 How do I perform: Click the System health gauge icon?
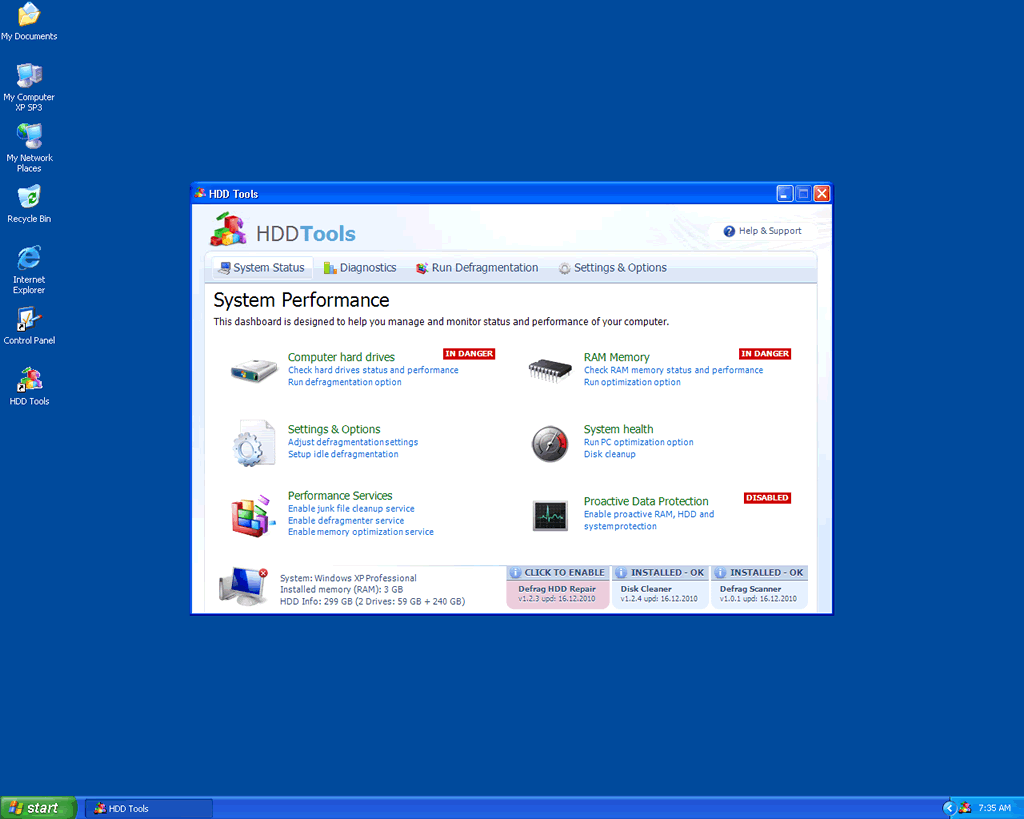pos(550,443)
